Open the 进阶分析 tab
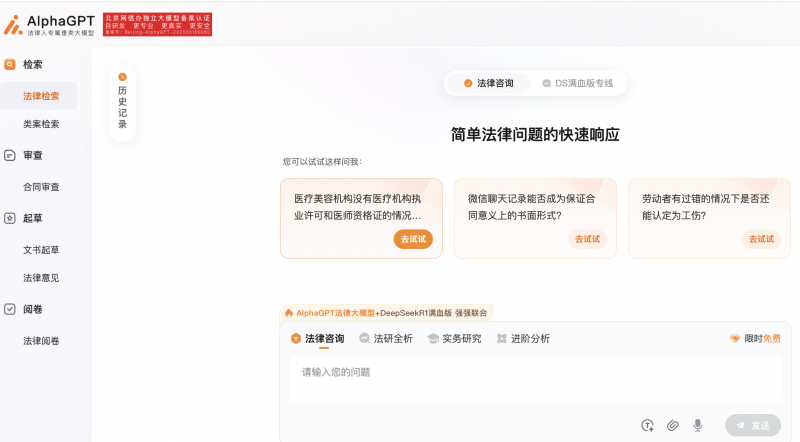Viewport: 800px width, 442px height. (523, 339)
